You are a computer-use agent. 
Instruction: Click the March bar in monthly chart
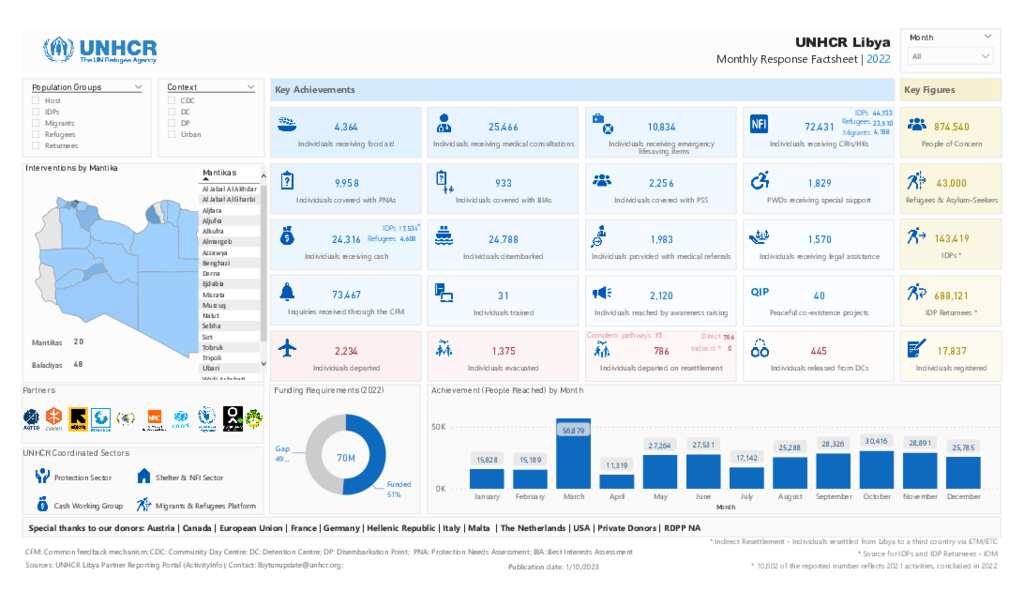(573, 453)
